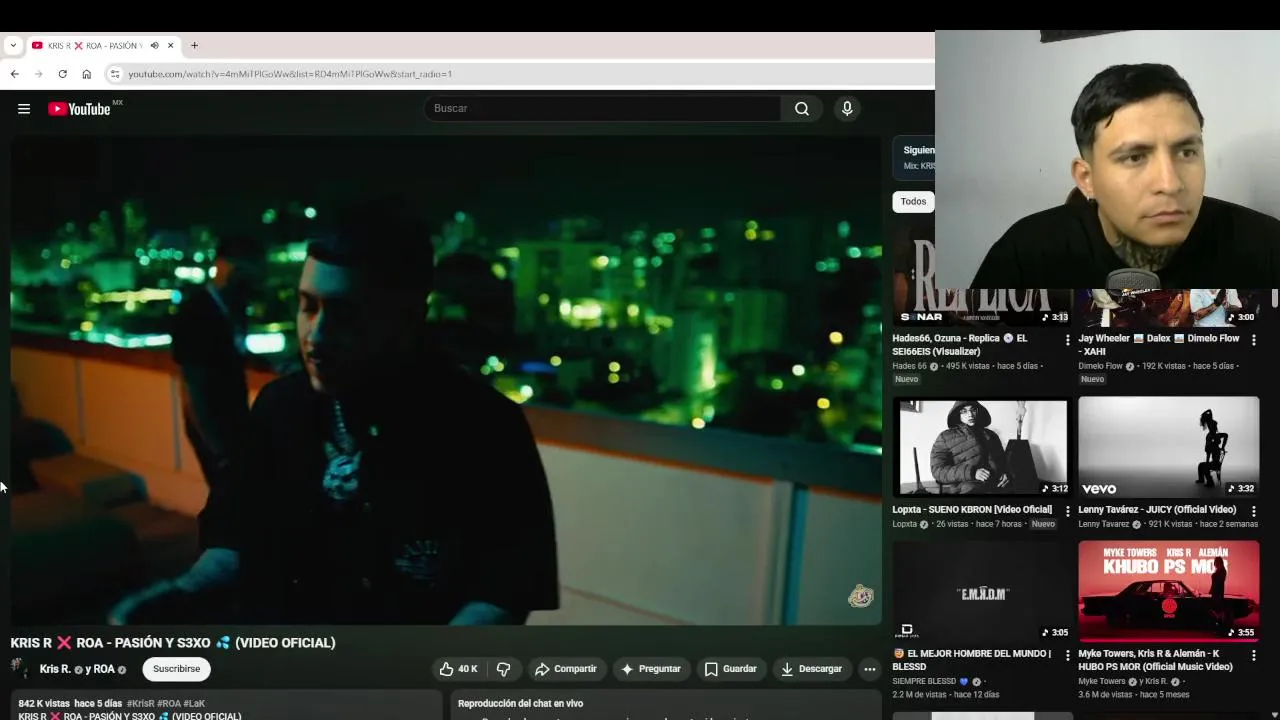Image resolution: width=1280 pixels, height=720 pixels.
Task: Open options for EL MEJOR HOMBRE DEL MUNDO video
Action: tap(1067, 655)
